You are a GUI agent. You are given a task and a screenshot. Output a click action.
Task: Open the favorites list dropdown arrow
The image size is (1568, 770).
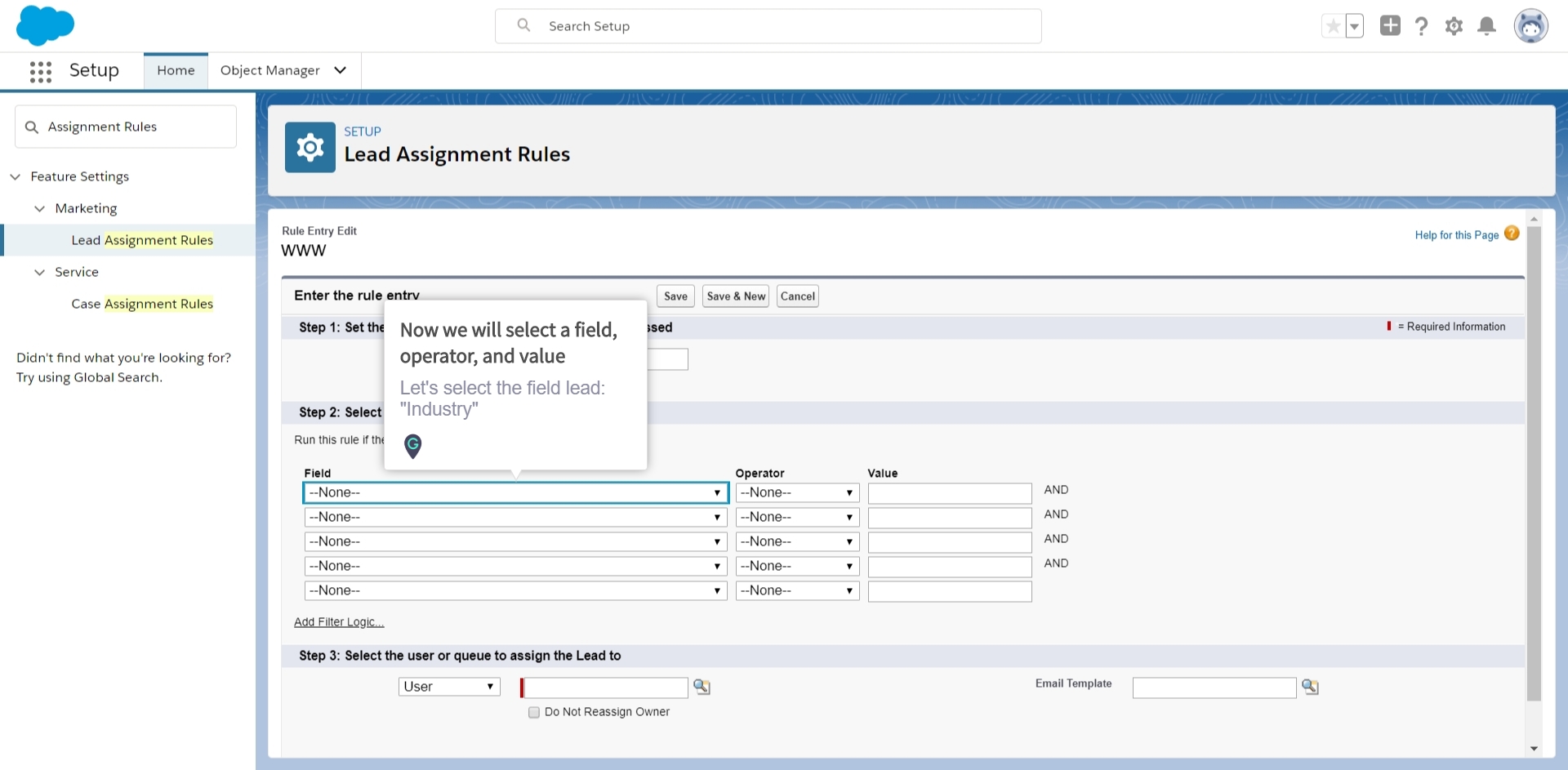(1354, 26)
